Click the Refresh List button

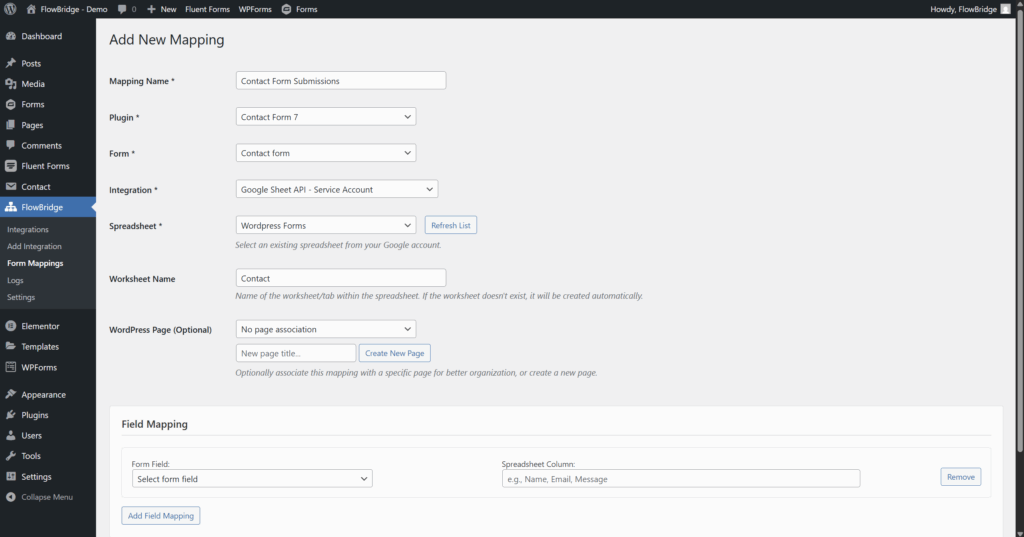point(451,225)
